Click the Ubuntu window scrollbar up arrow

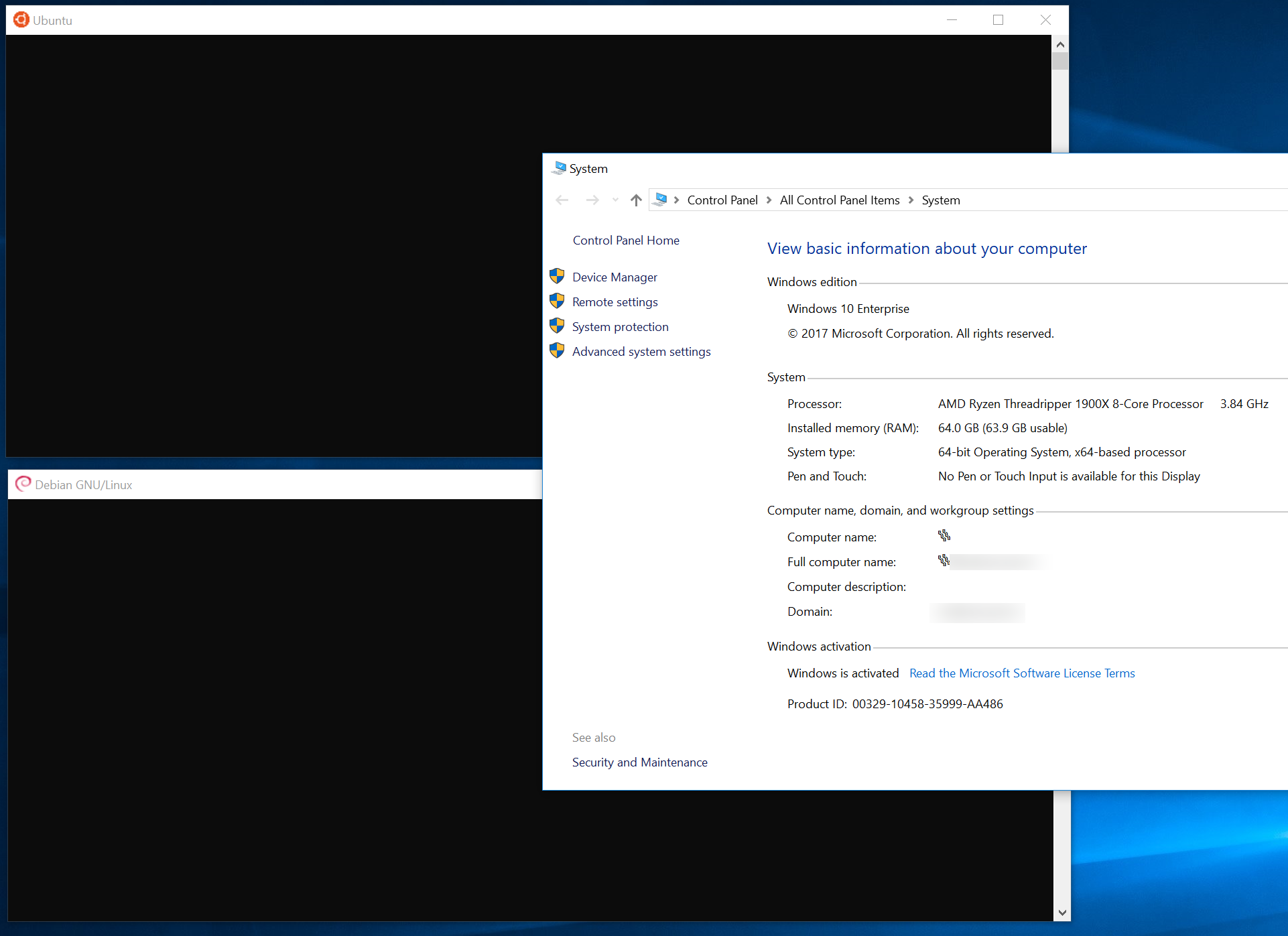tap(1059, 44)
